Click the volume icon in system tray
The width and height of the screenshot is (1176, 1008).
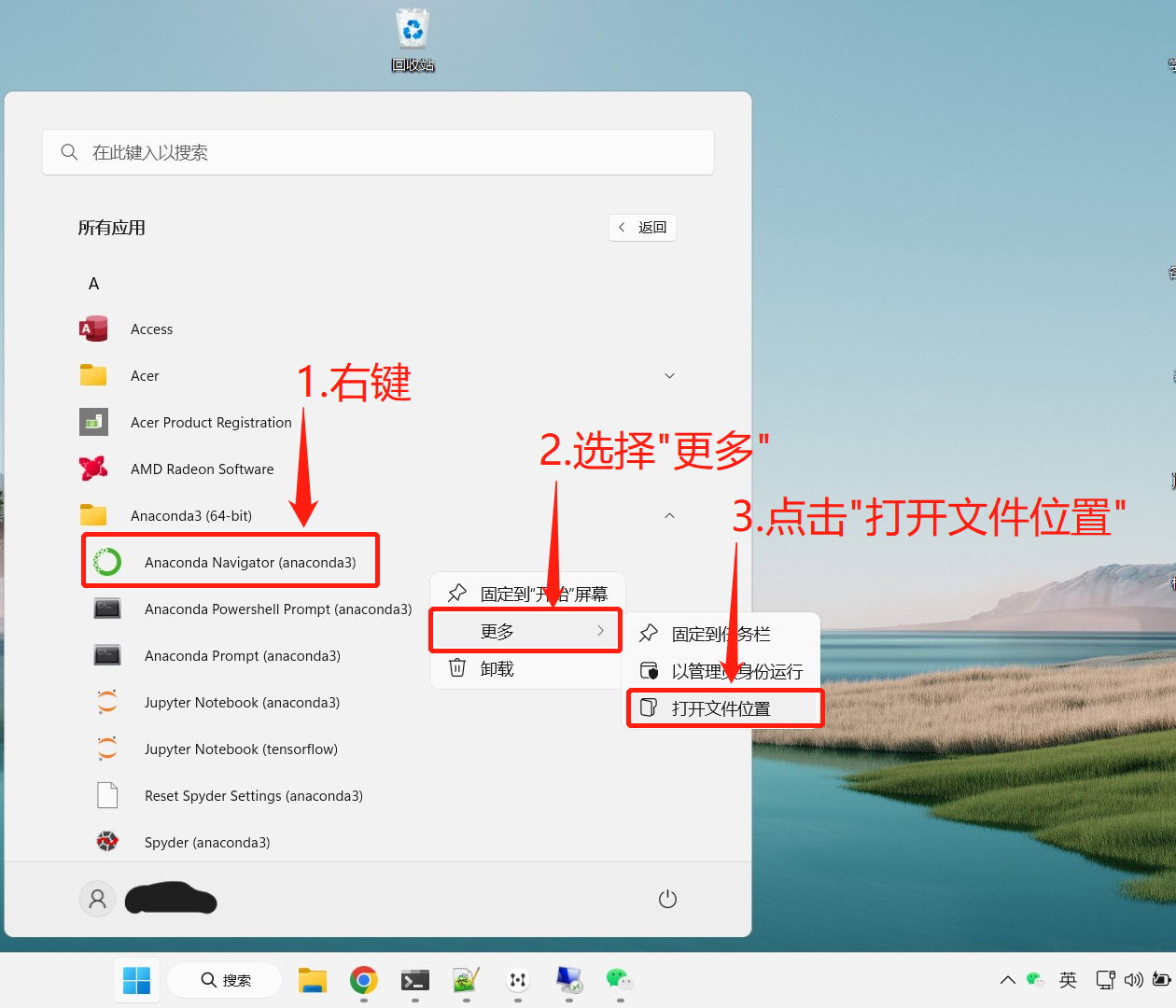pos(1133,980)
